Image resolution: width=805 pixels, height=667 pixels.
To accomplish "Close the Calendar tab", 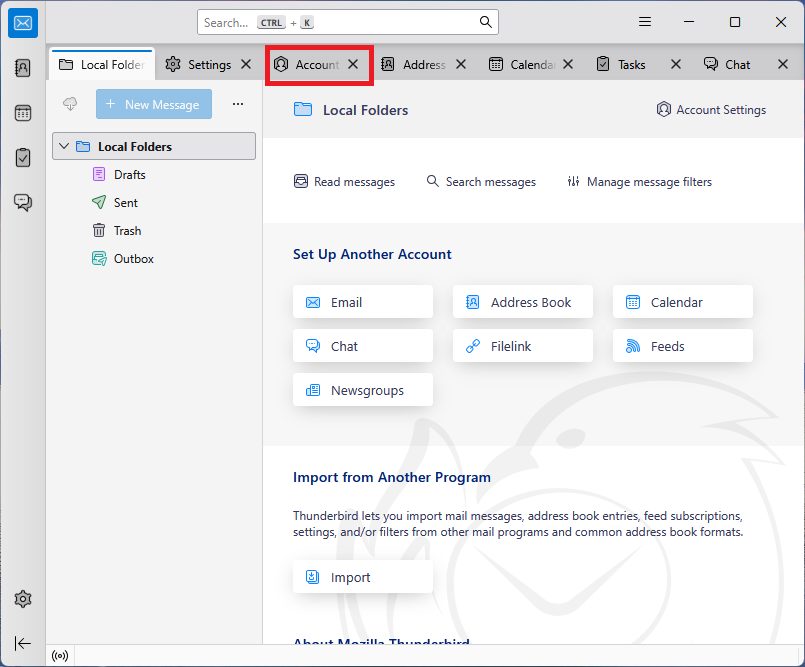I will click(568, 64).
